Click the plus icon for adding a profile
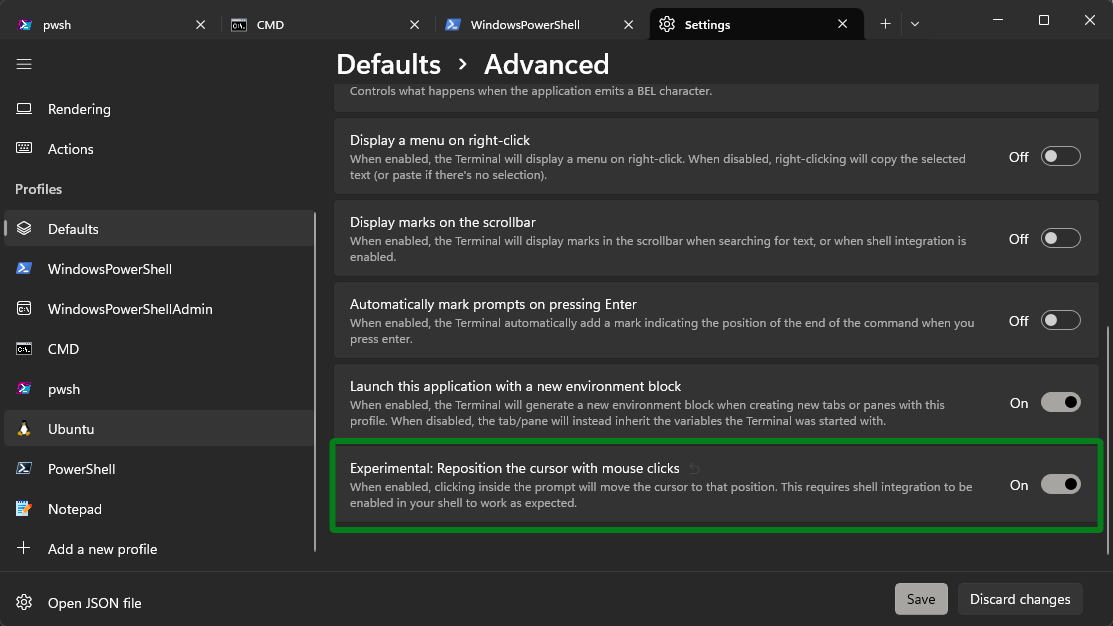The image size is (1113, 626). coord(24,548)
